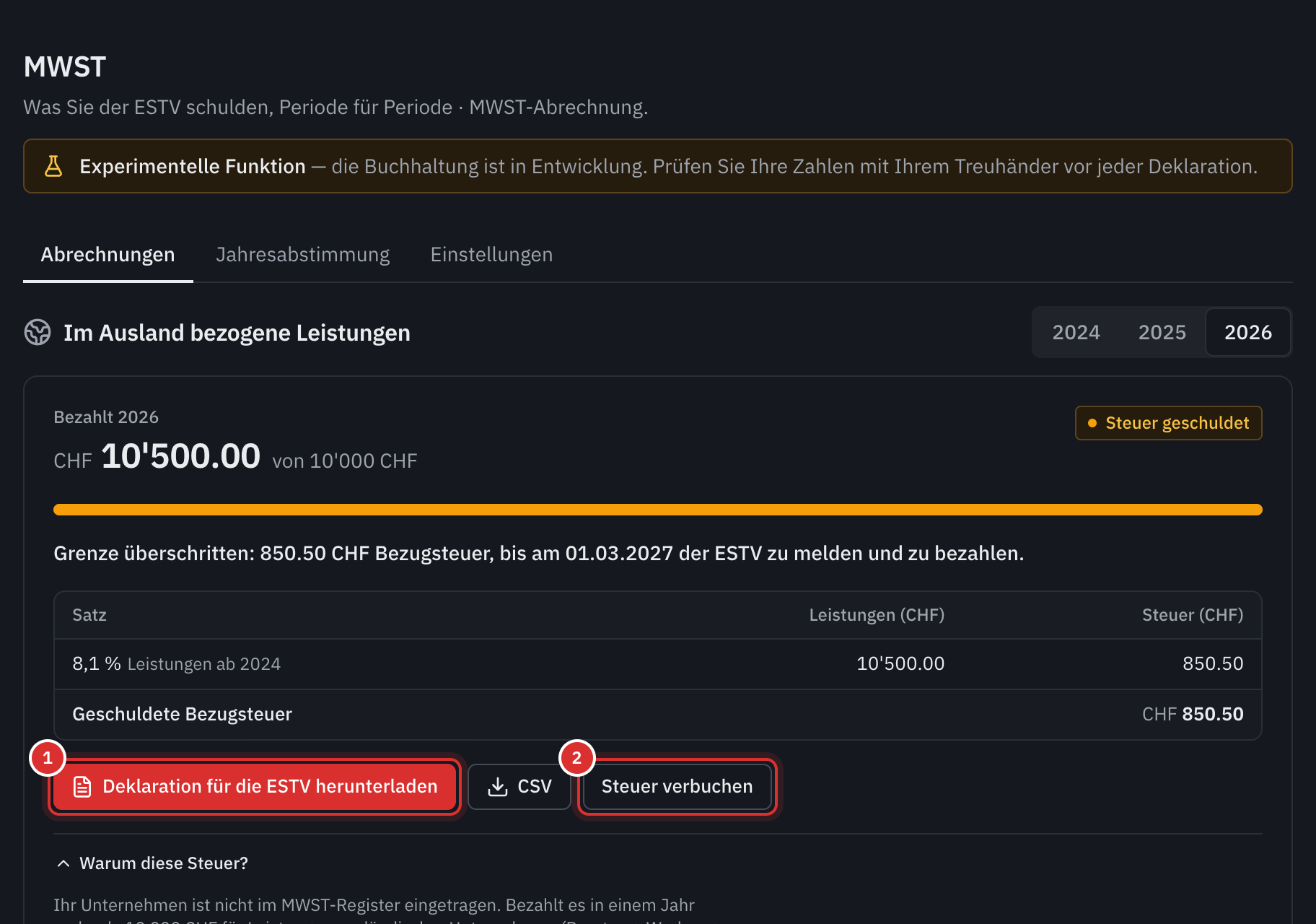
Task: Click the 'Bezahlt 2026' label
Action: pos(106,417)
